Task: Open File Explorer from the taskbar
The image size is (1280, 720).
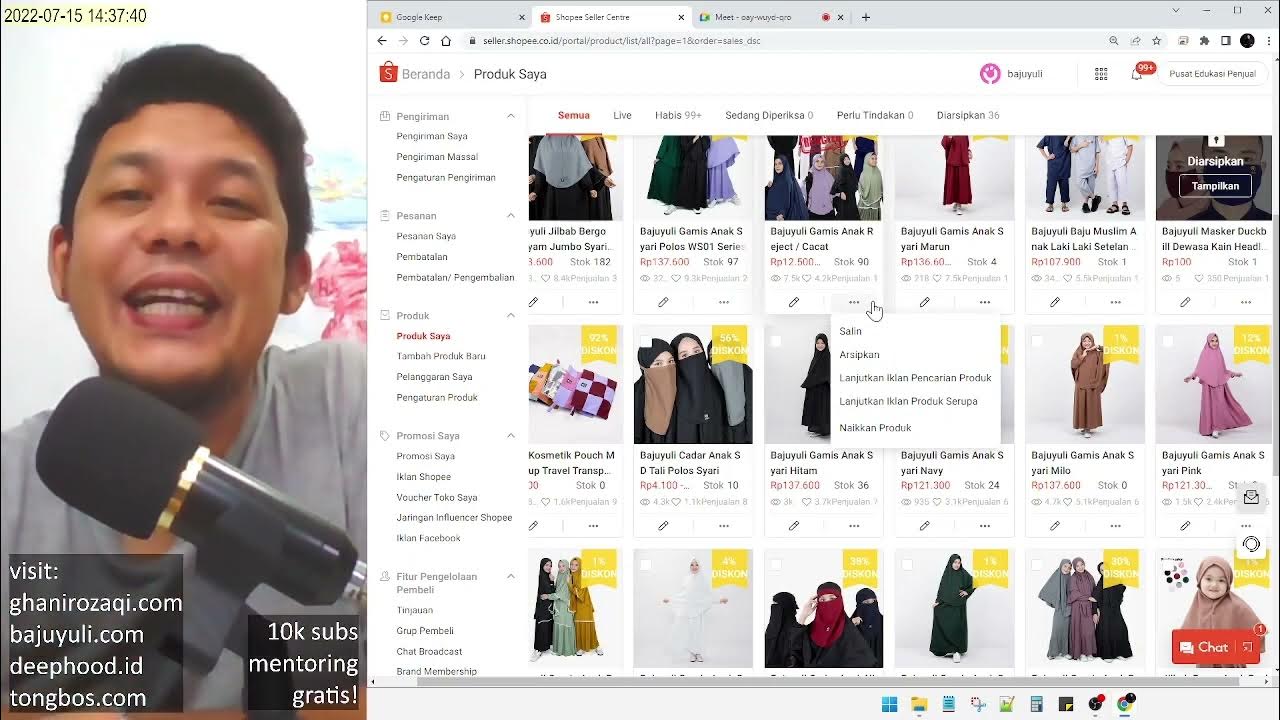Action: point(918,705)
